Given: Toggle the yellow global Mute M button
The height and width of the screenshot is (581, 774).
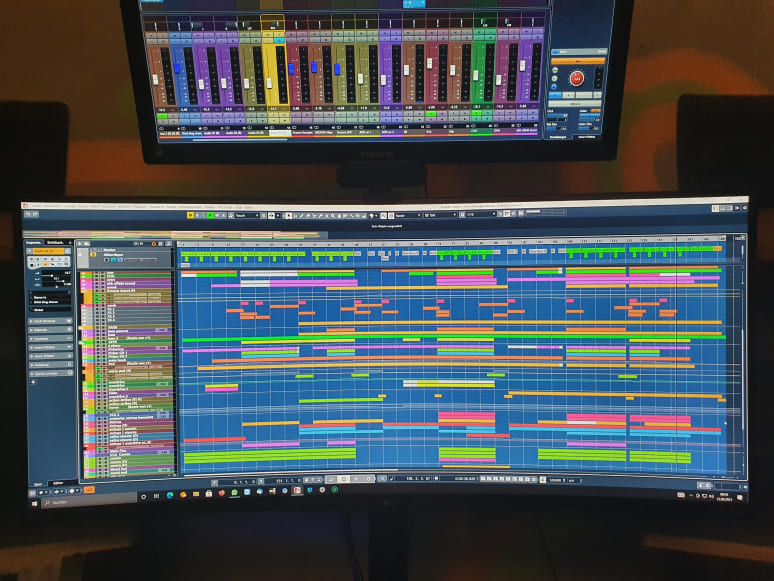Looking at the screenshot, I should [191, 216].
